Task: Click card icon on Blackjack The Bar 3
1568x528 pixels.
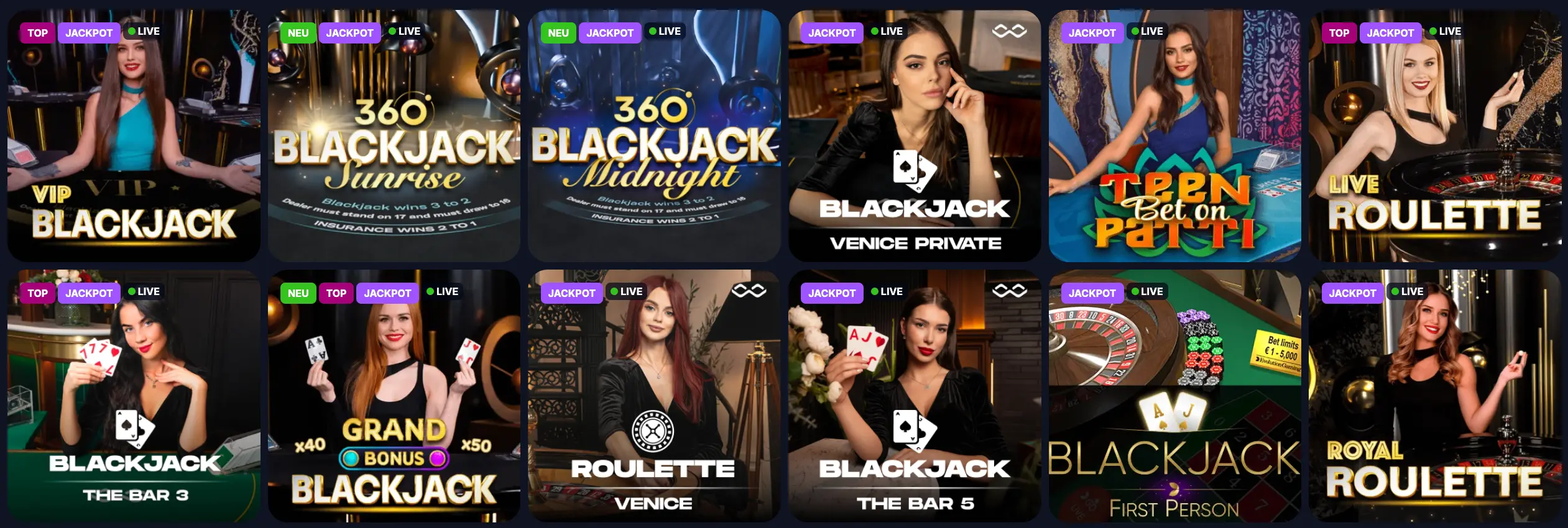Action: [134, 428]
